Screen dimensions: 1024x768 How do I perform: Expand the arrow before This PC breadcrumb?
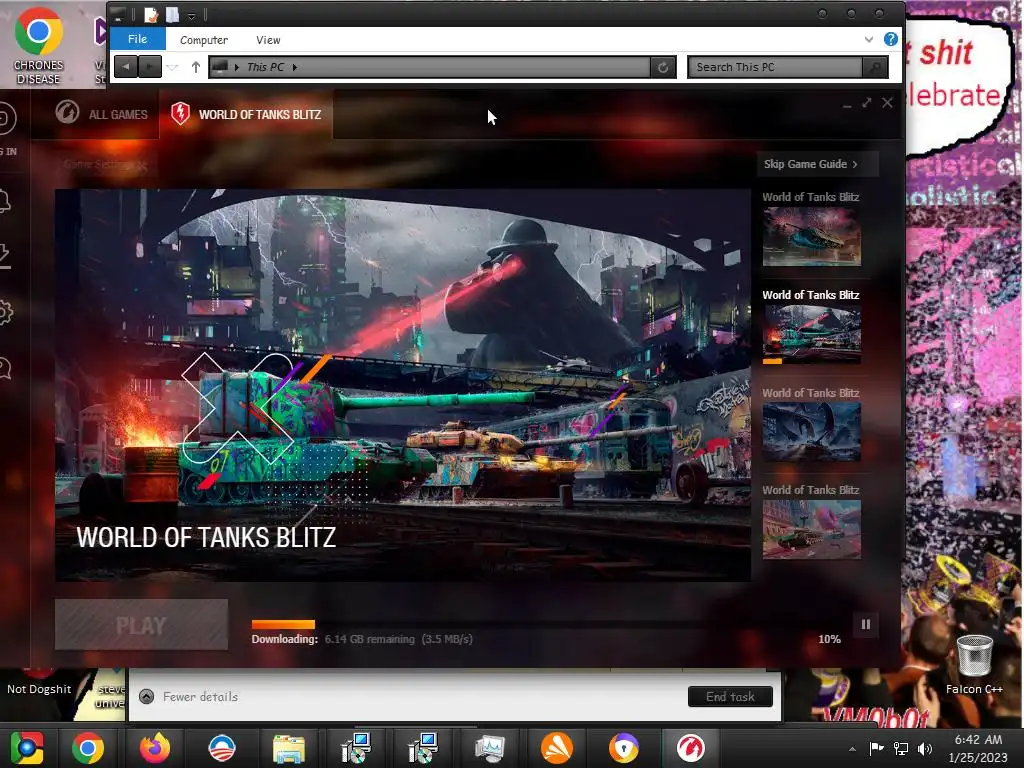pos(236,67)
